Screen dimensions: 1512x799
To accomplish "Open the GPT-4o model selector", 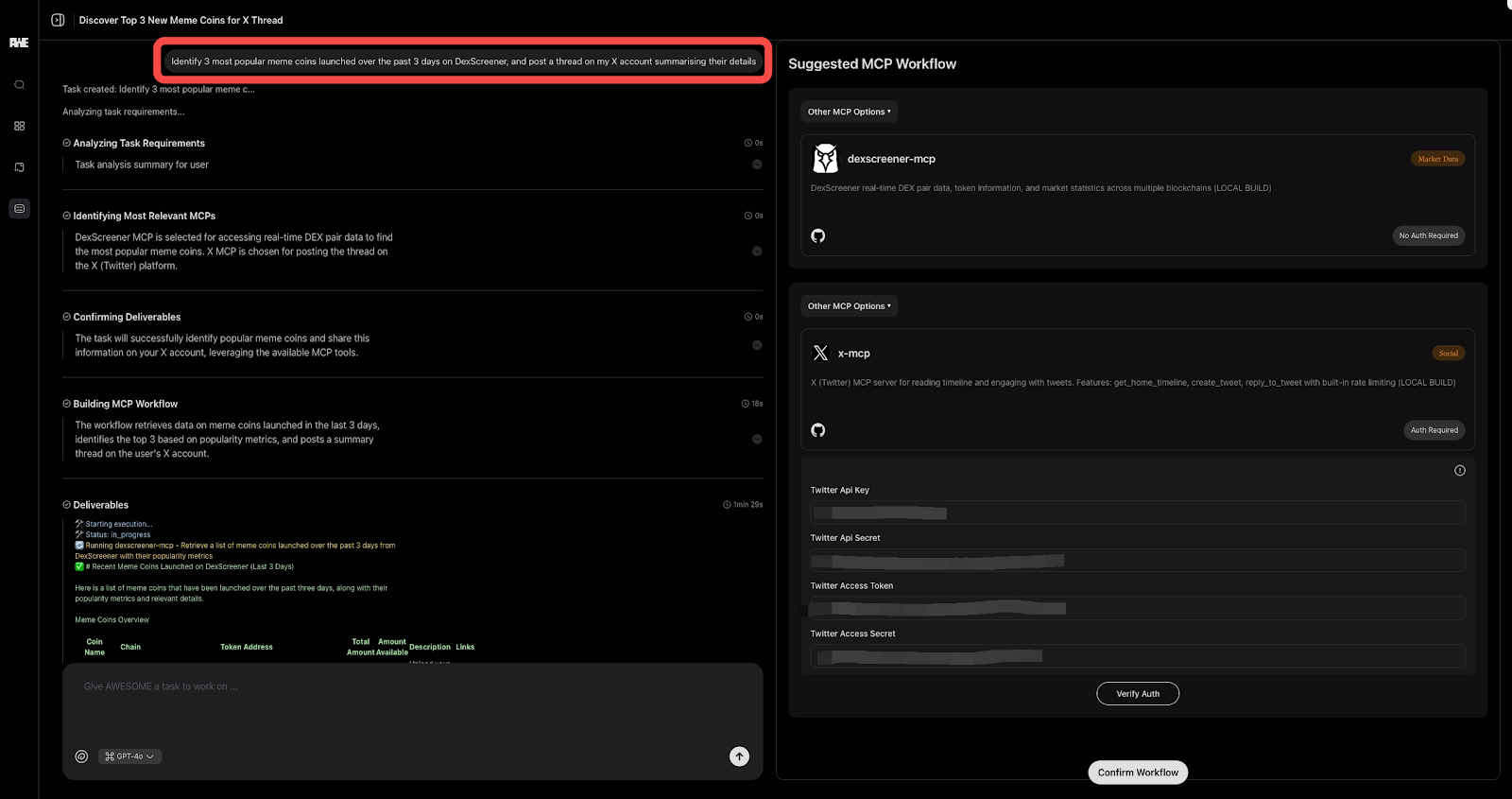I will click(129, 756).
